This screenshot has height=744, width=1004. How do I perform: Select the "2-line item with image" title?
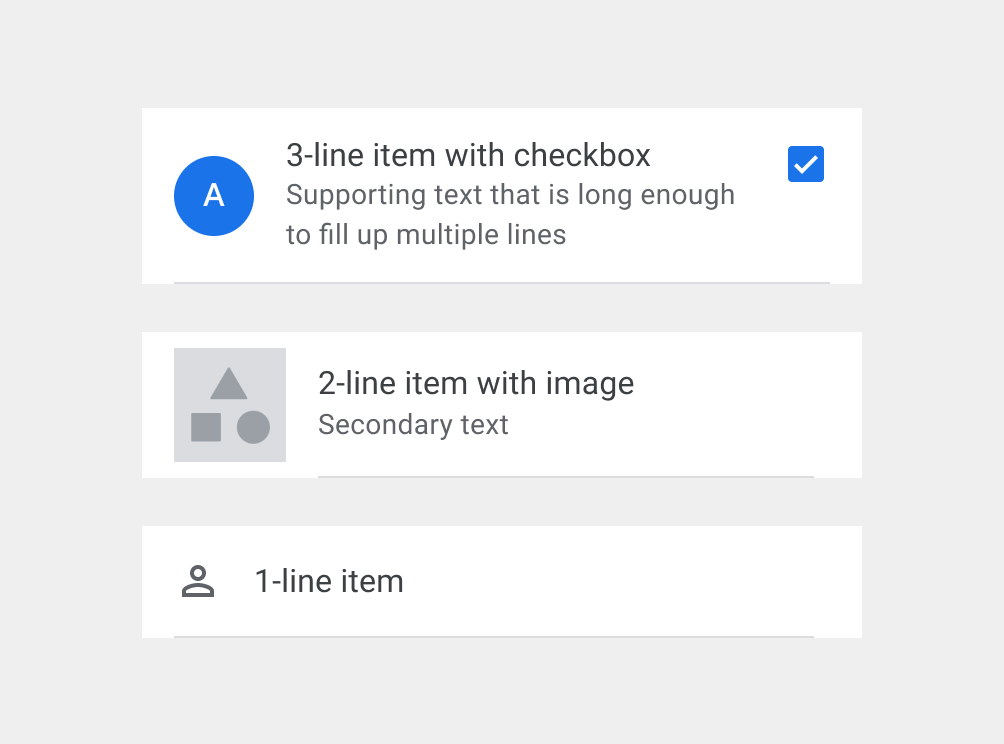[476, 383]
